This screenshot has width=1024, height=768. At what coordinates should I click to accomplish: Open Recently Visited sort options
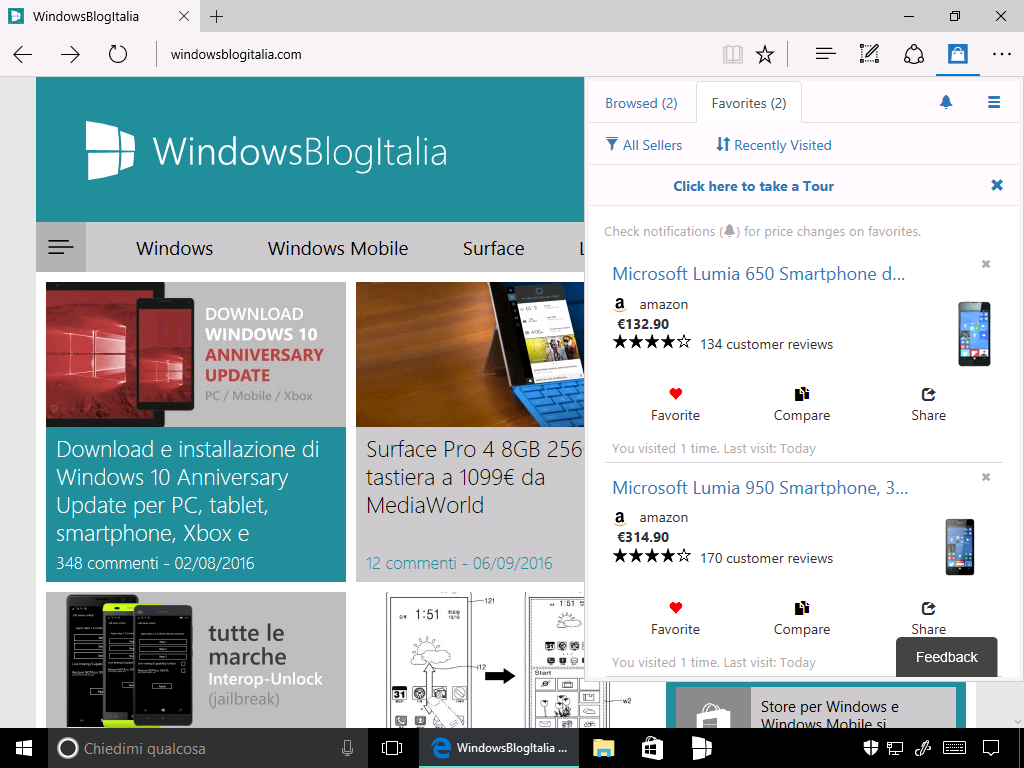click(x=774, y=145)
